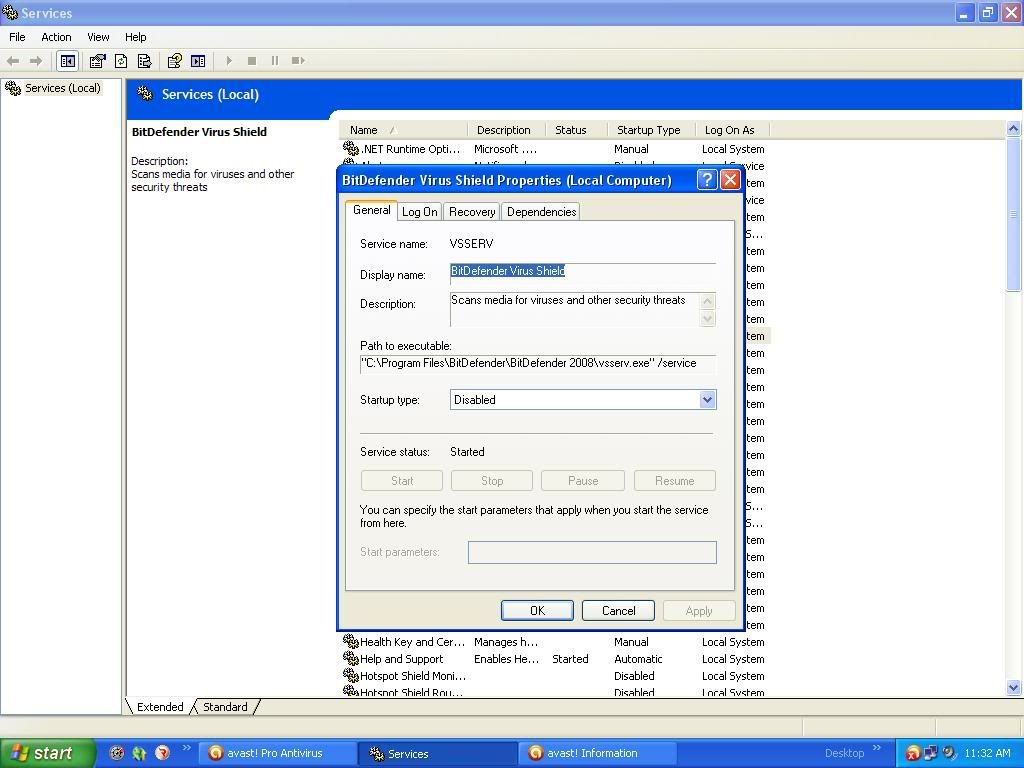Click the Description box scroll down arrow
Screen dimensions: 1024x768
click(x=707, y=318)
